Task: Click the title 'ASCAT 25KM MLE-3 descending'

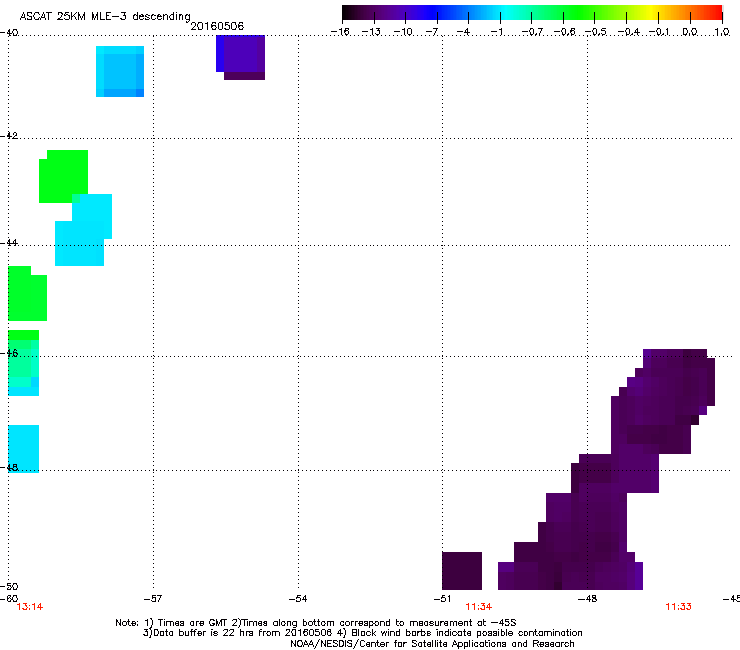Action: coord(105,16)
